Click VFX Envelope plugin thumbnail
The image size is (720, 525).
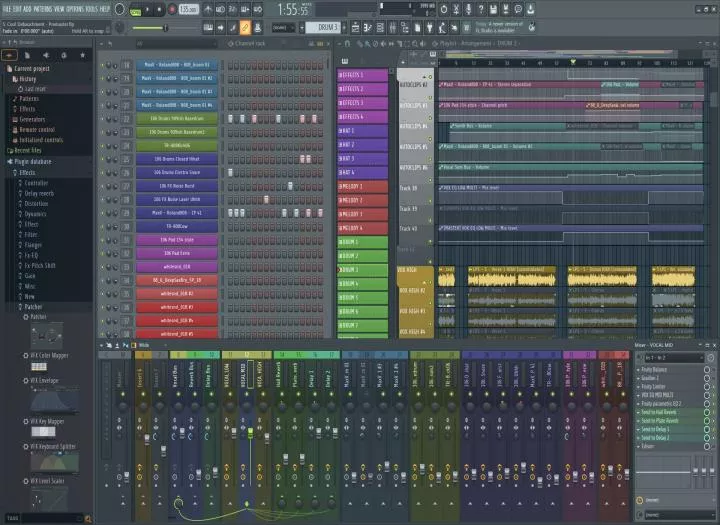tap(54, 400)
